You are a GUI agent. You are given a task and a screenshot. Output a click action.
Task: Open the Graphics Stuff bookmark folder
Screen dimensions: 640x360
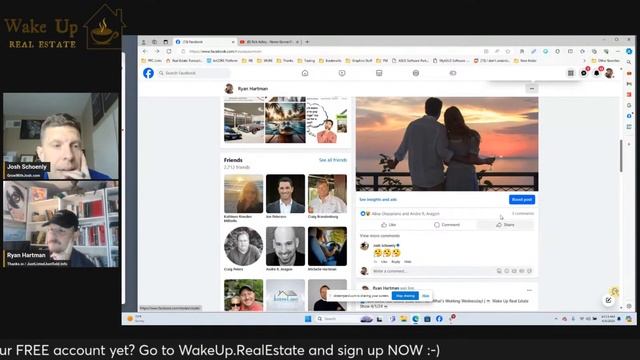click(x=359, y=61)
